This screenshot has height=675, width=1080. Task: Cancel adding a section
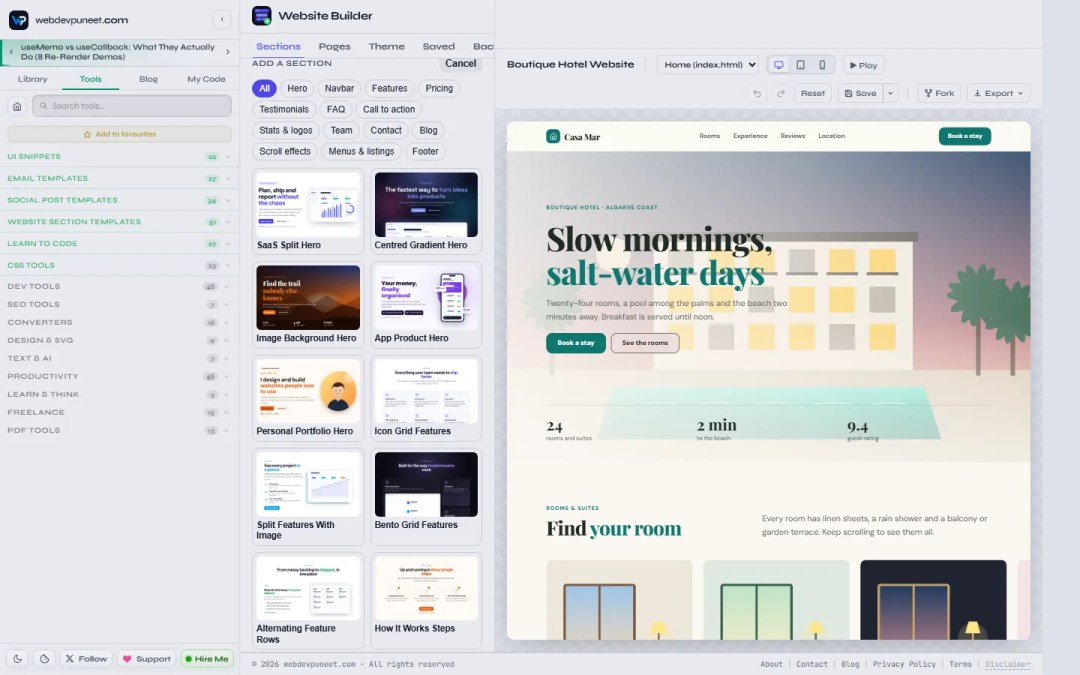tap(460, 63)
